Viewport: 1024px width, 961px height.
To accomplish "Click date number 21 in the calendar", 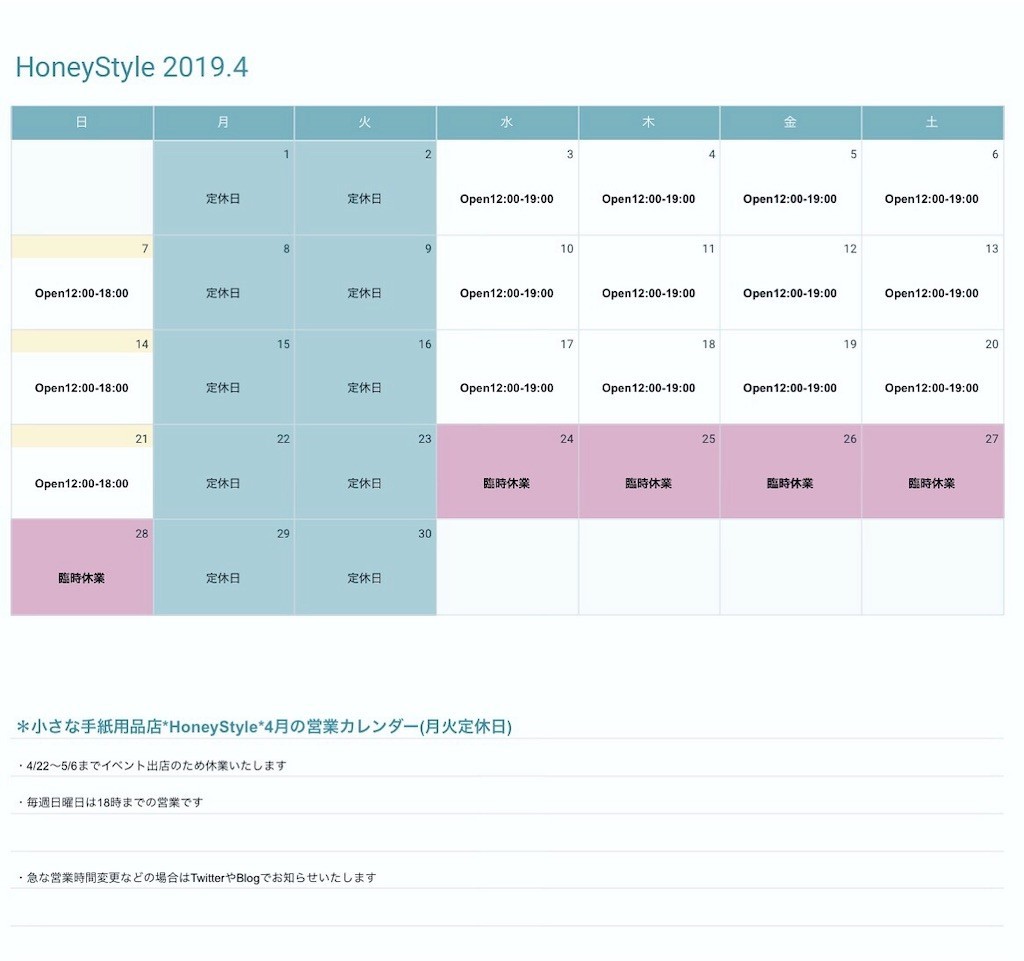I will [142, 439].
